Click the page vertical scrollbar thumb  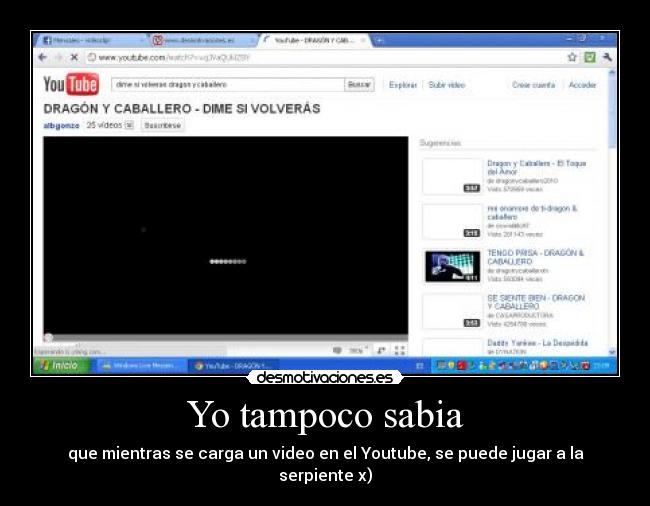point(612,111)
